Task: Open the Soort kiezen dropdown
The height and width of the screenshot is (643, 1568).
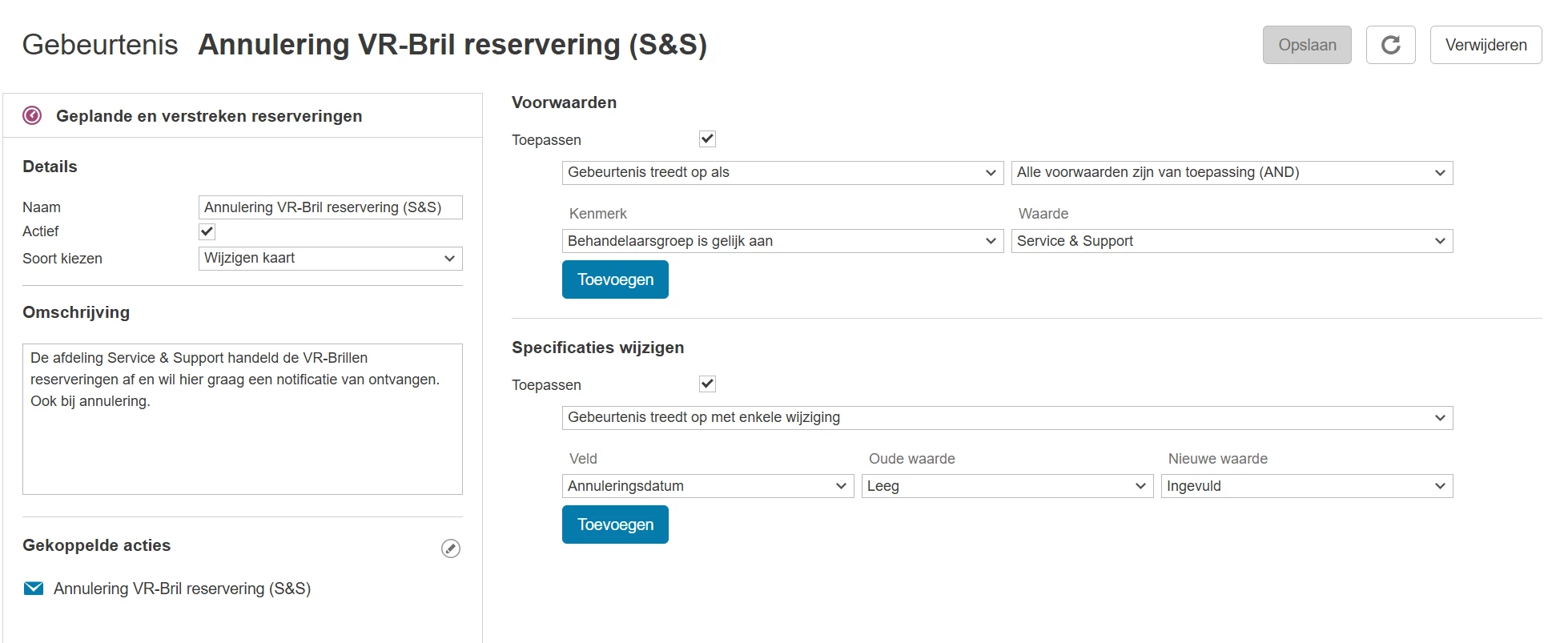Action: pyautogui.click(x=330, y=259)
